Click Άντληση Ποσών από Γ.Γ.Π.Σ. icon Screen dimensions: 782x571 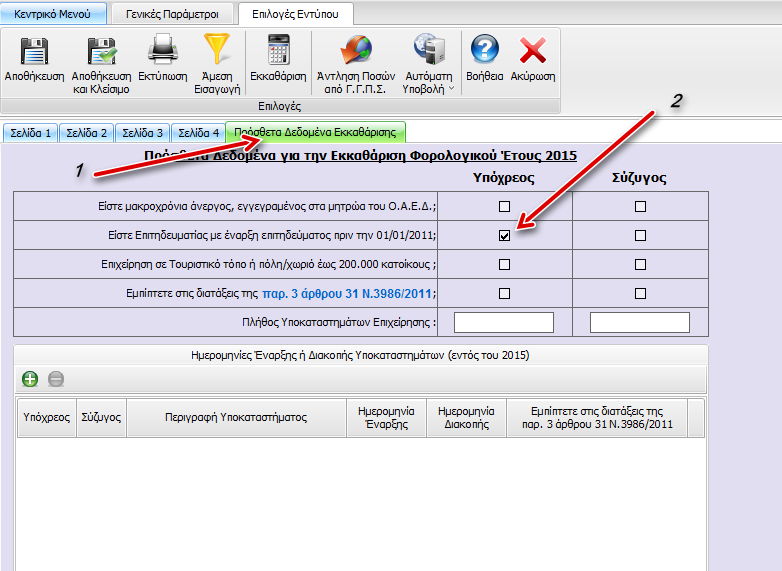coord(355,52)
